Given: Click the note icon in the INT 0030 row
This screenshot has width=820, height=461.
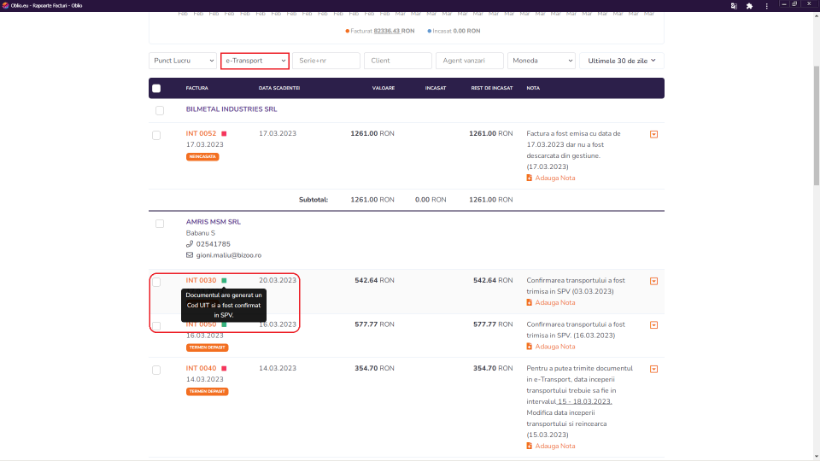Looking at the screenshot, I should coord(529,303).
